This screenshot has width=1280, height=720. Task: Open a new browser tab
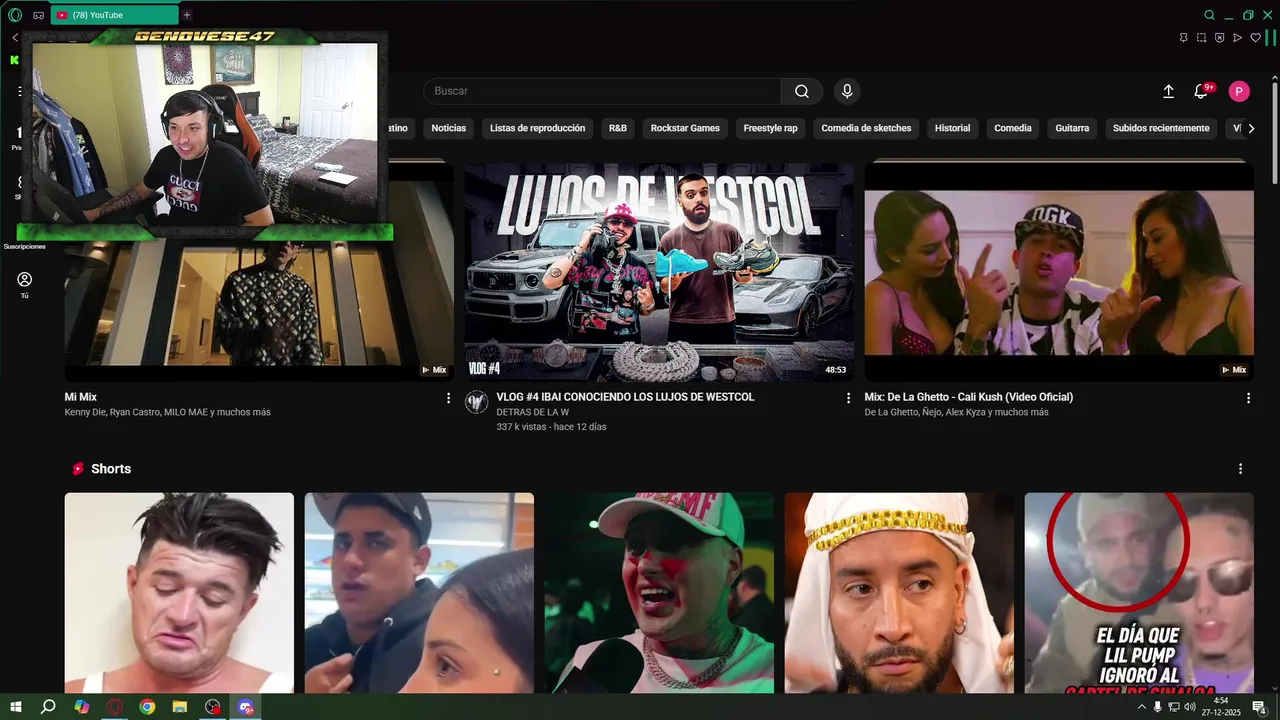(186, 15)
